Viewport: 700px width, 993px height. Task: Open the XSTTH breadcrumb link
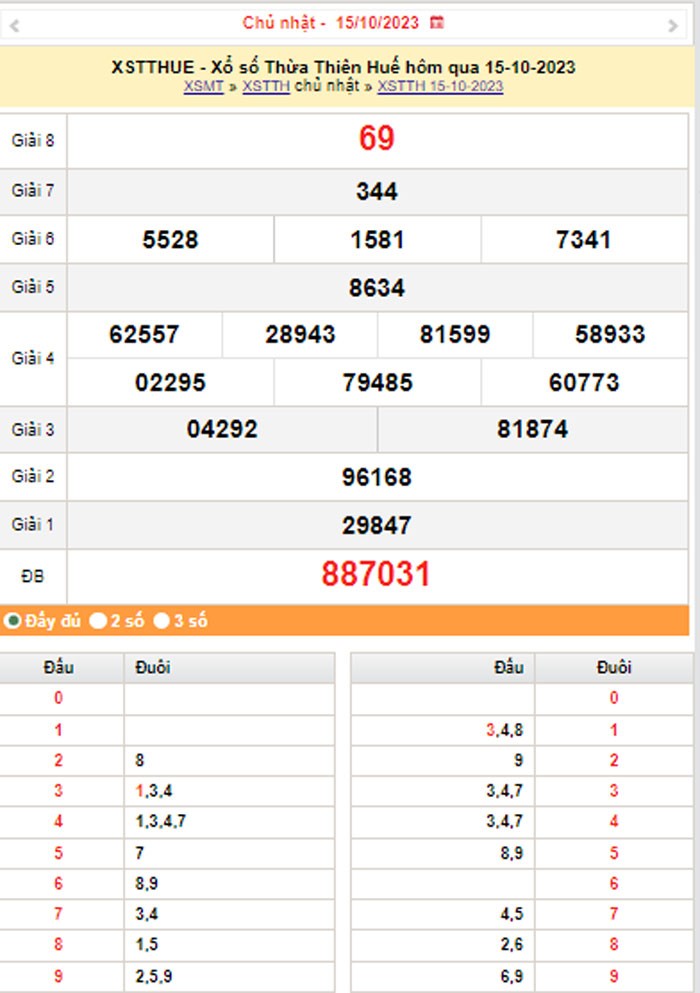[266, 86]
